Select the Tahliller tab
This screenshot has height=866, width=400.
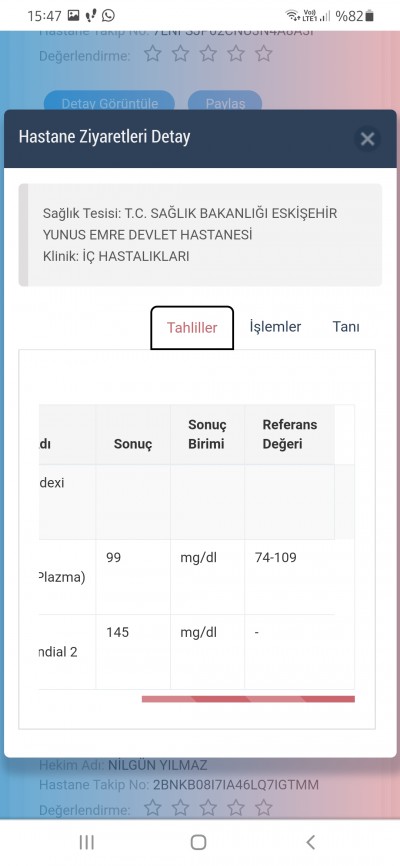(x=192, y=328)
